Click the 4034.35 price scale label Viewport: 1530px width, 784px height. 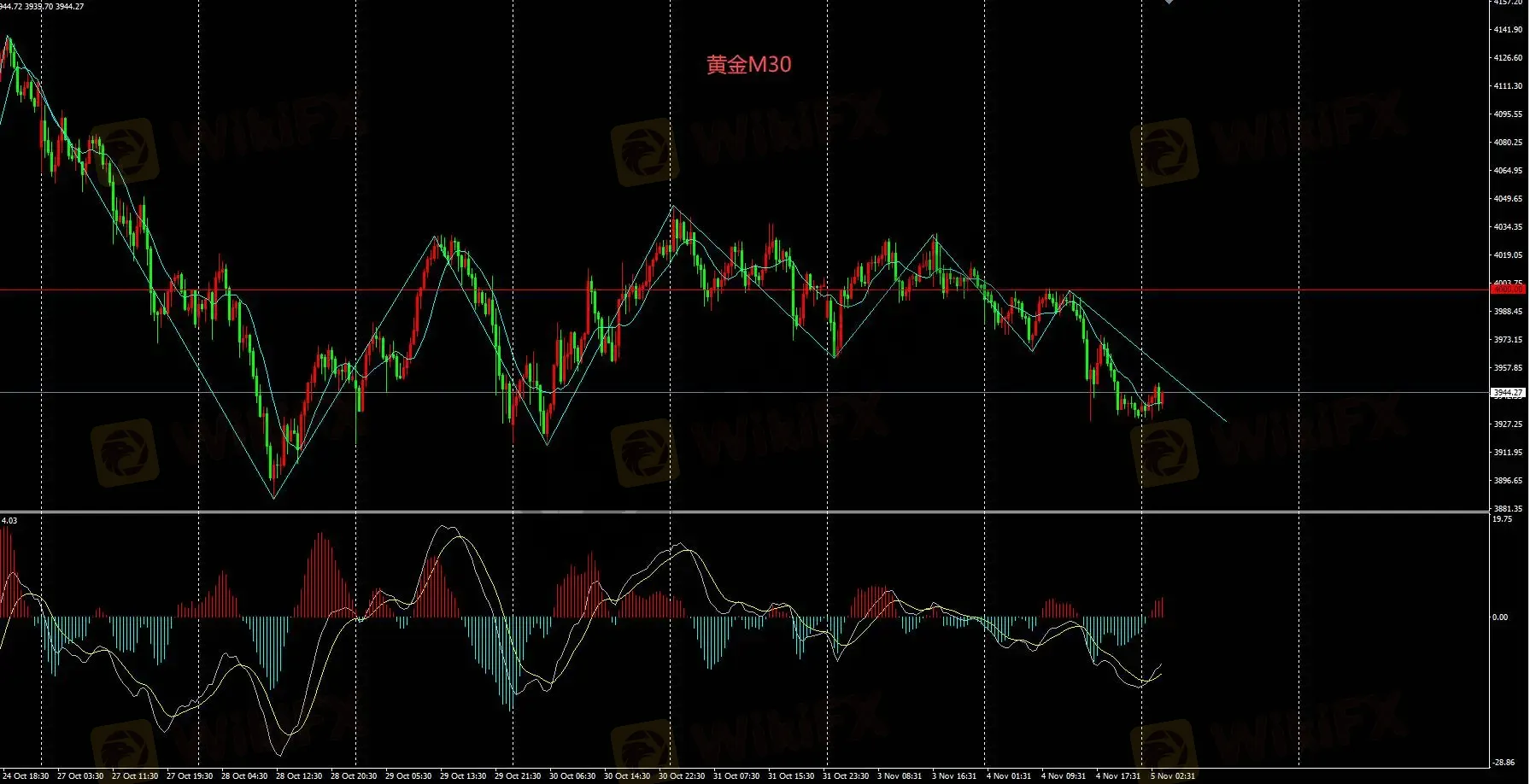[x=1508, y=227]
